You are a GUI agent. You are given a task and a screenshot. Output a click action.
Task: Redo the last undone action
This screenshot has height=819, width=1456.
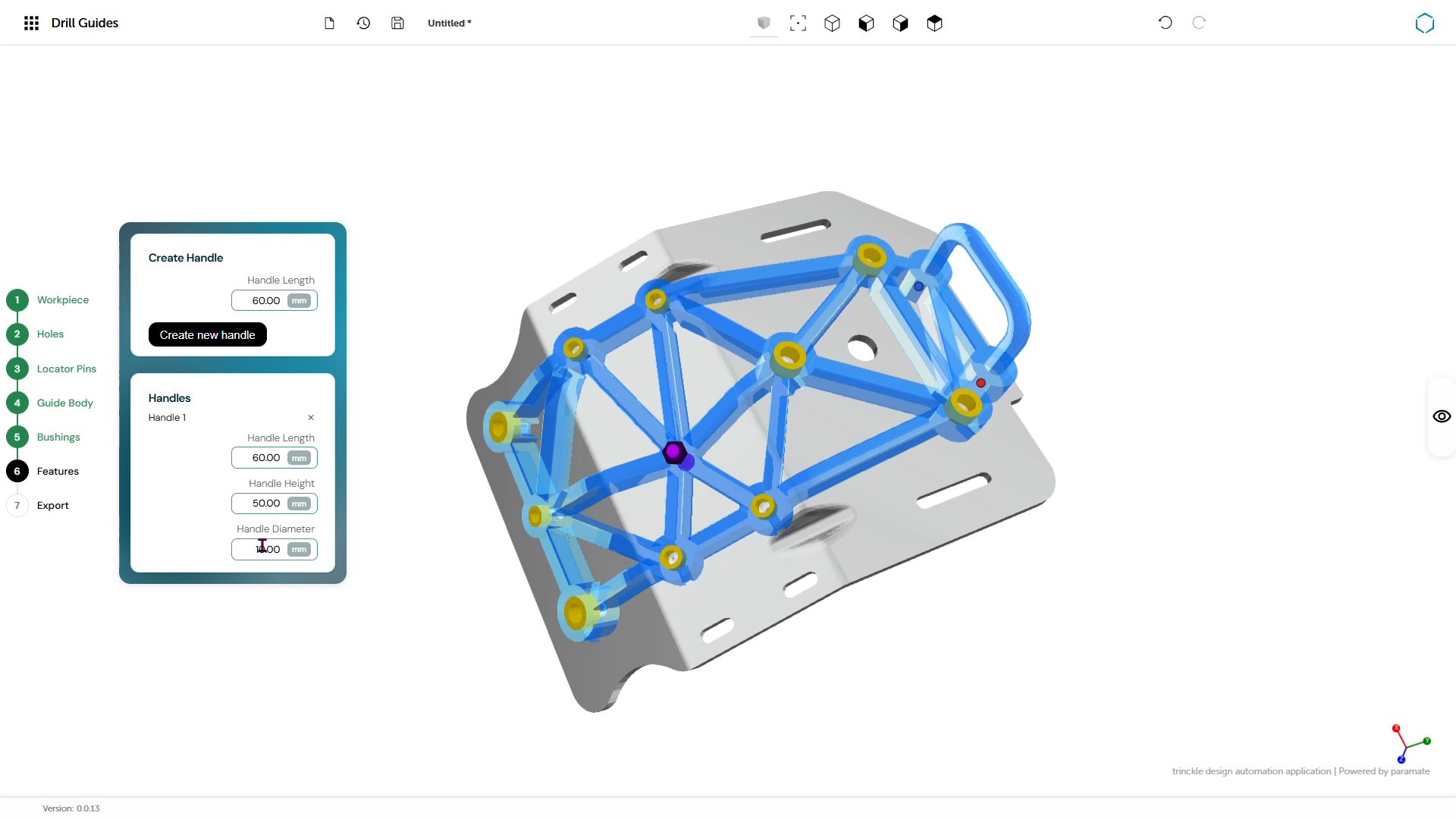[1199, 23]
